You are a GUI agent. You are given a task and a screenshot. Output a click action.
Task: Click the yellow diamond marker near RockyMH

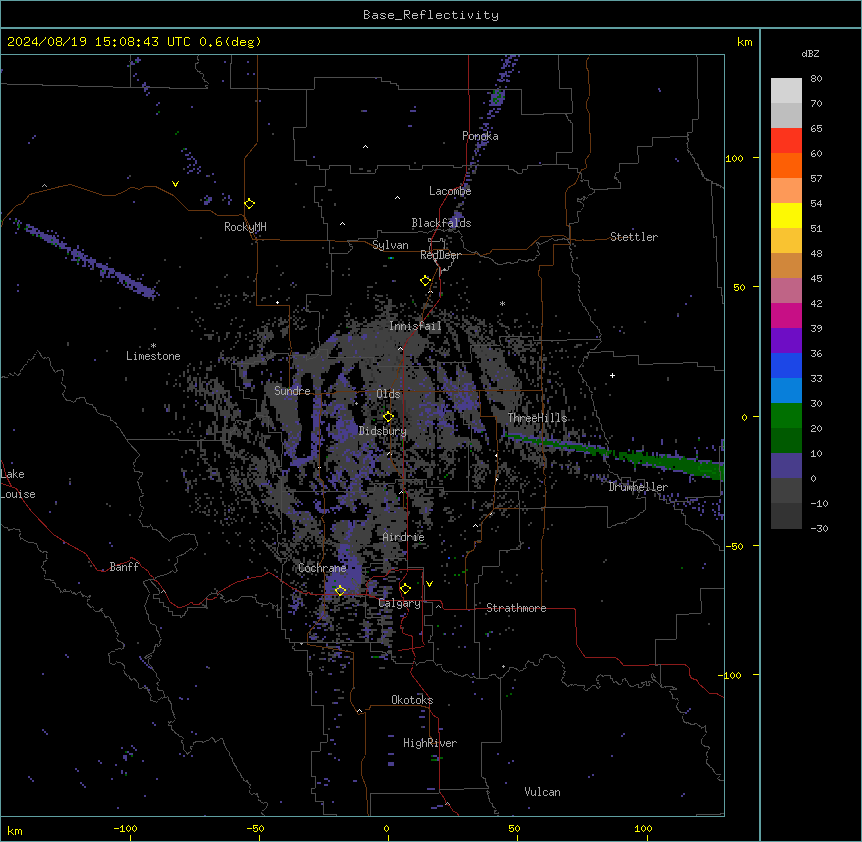(250, 204)
